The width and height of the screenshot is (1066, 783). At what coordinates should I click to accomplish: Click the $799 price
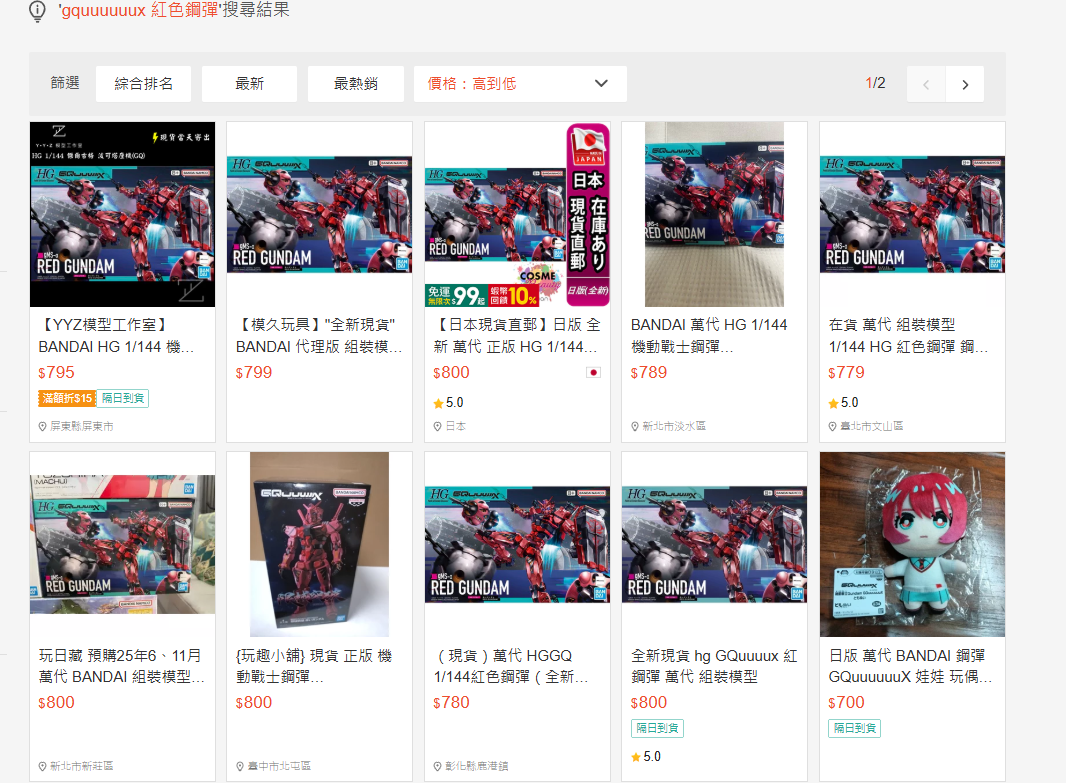pyautogui.click(x=254, y=372)
